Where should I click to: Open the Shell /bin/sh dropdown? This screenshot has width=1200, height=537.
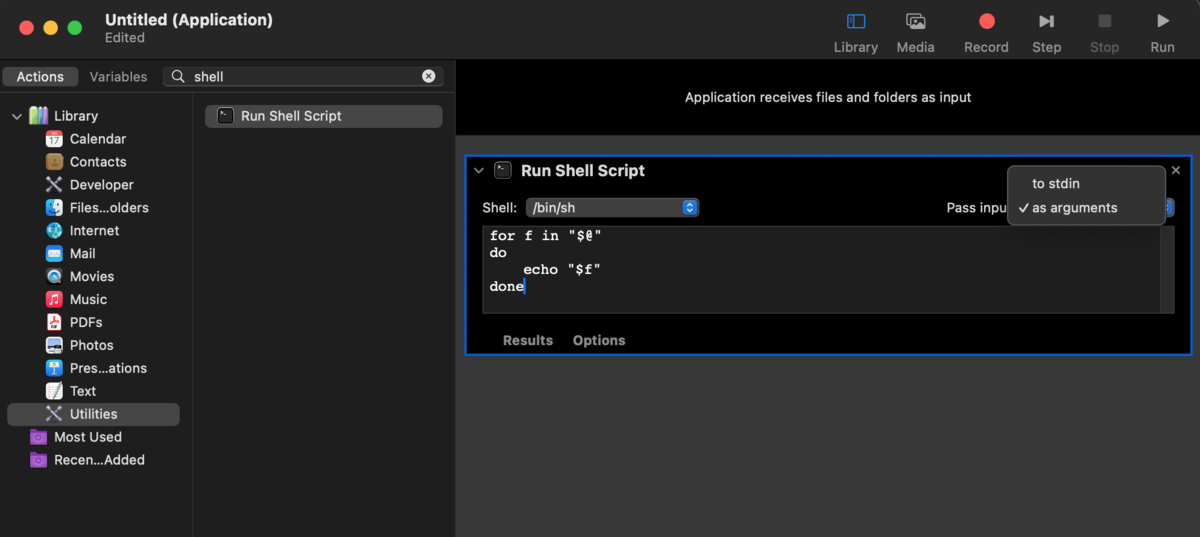click(x=612, y=208)
